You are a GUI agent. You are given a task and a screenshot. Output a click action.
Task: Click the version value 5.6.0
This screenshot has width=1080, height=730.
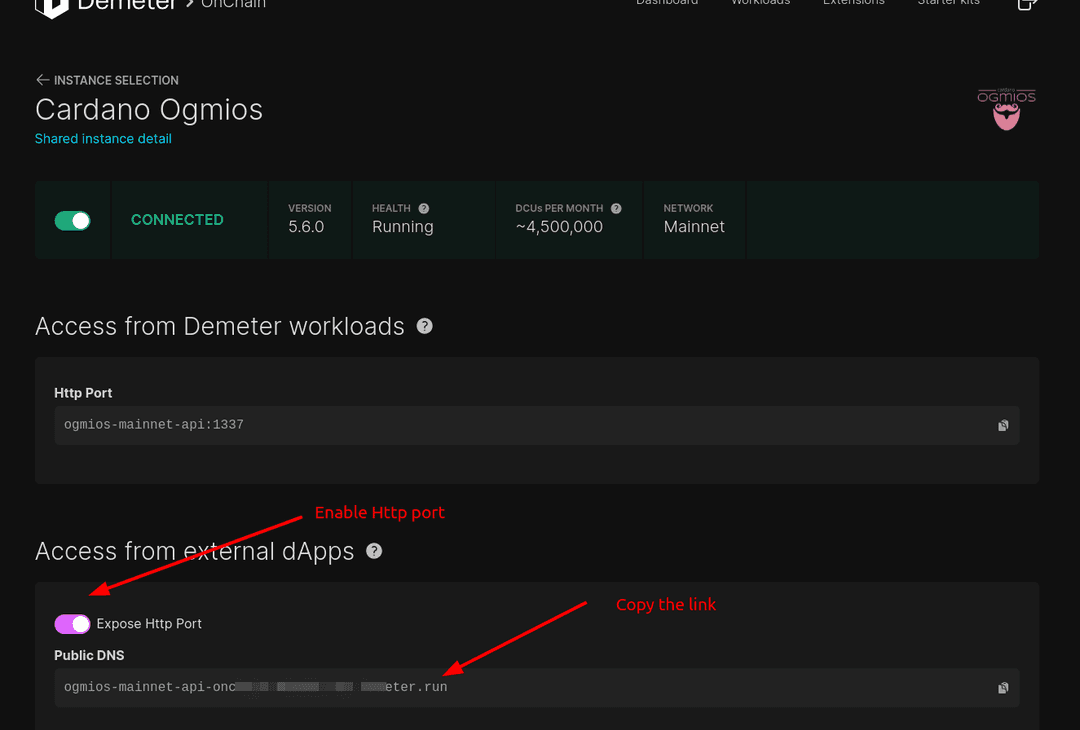coord(306,227)
